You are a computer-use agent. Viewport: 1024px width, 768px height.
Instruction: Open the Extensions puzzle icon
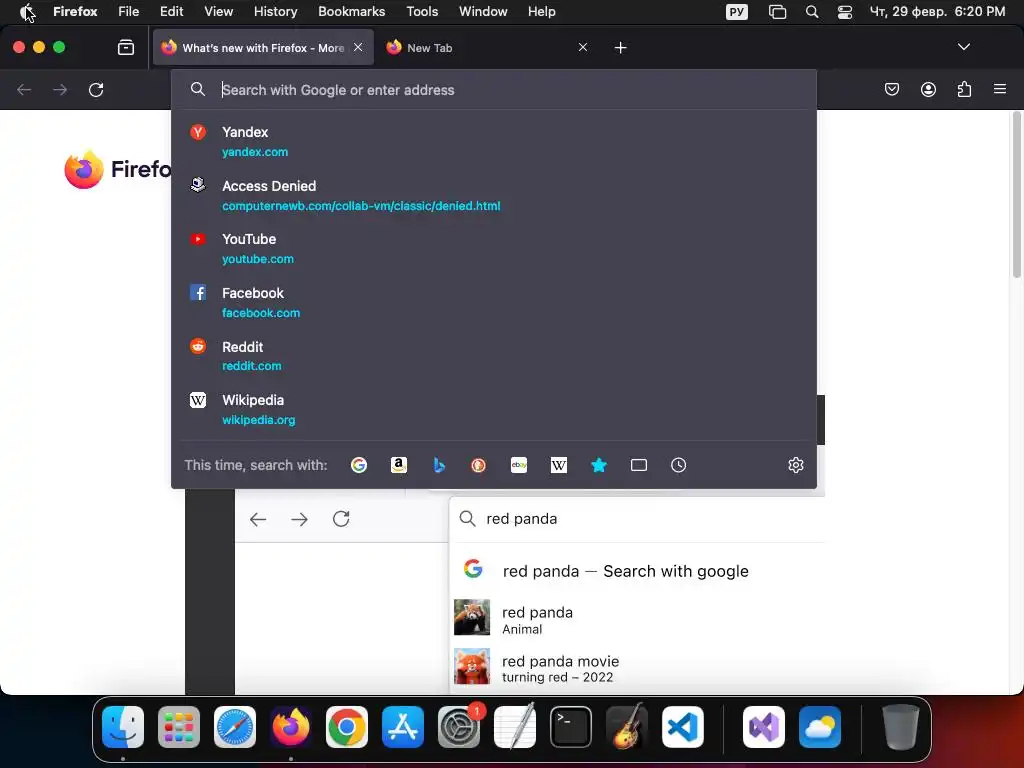point(964,89)
